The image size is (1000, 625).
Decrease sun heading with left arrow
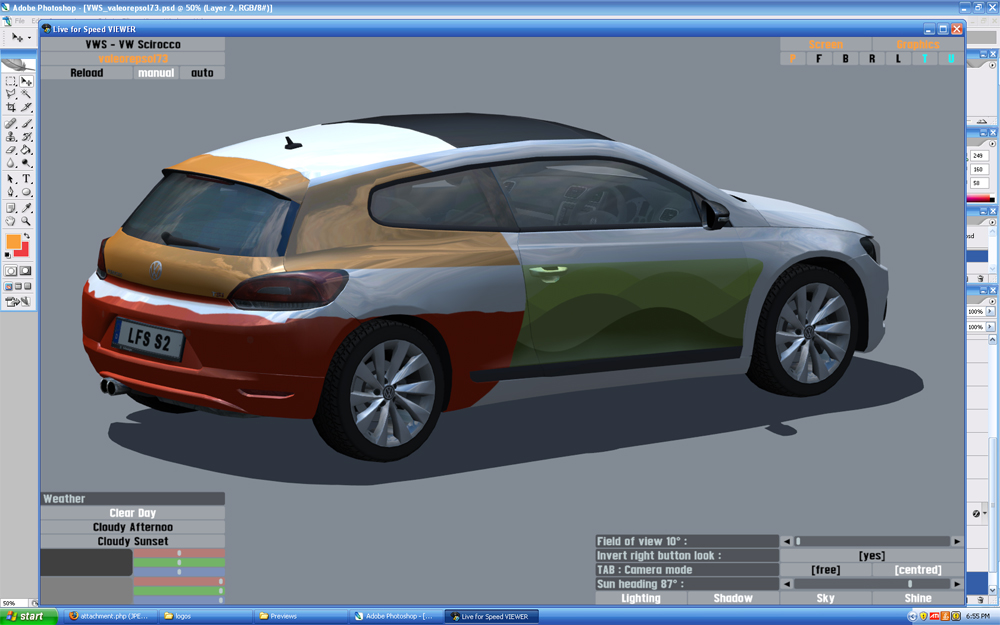(787, 584)
